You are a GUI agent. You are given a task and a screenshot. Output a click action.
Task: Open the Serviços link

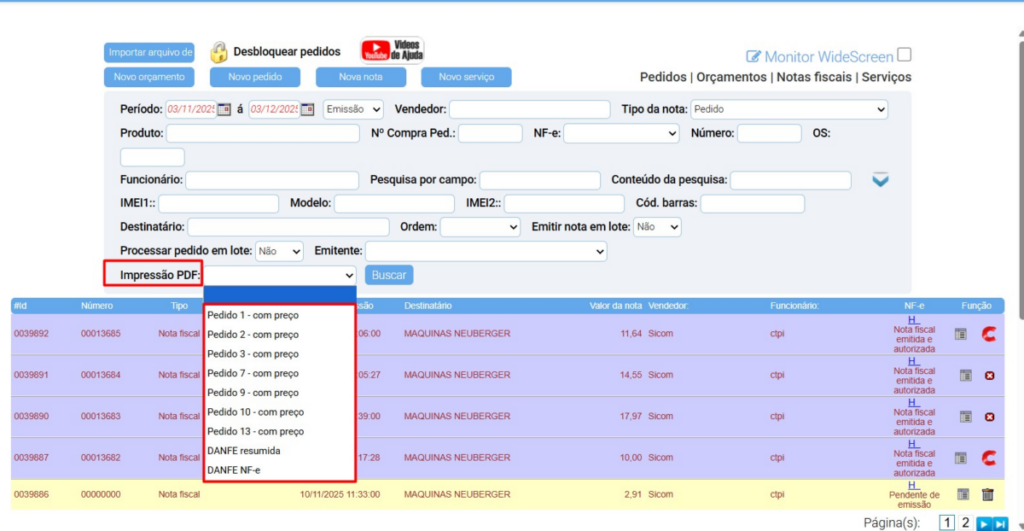[x=886, y=77]
